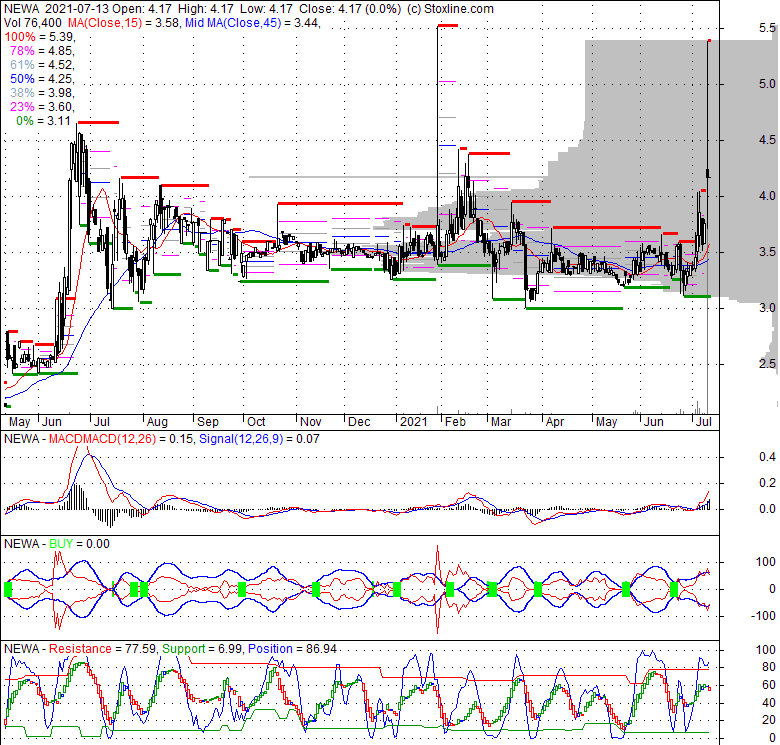Click the 'Apr' month label on time axis
The width and height of the screenshot is (780, 745).
click(555, 422)
